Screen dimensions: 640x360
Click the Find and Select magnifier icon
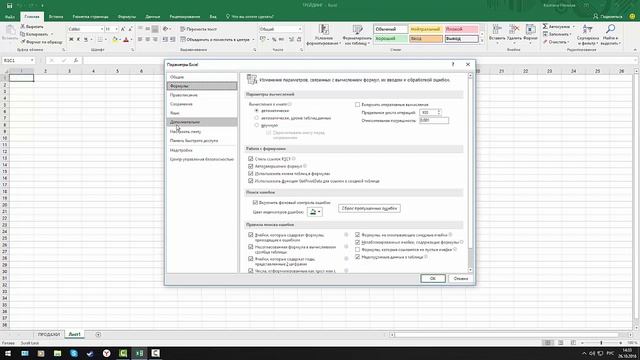[611, 29]
